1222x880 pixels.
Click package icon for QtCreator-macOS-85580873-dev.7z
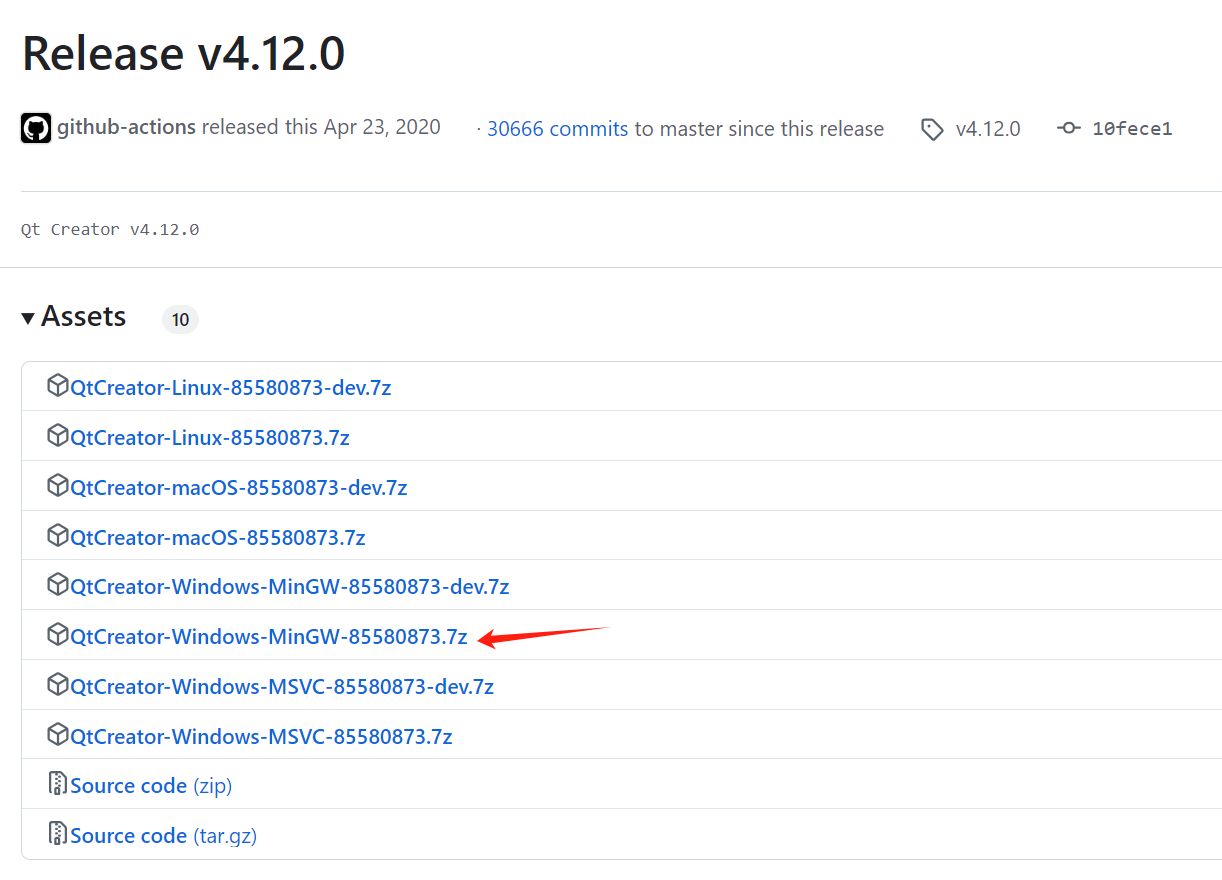click(58, 486)
